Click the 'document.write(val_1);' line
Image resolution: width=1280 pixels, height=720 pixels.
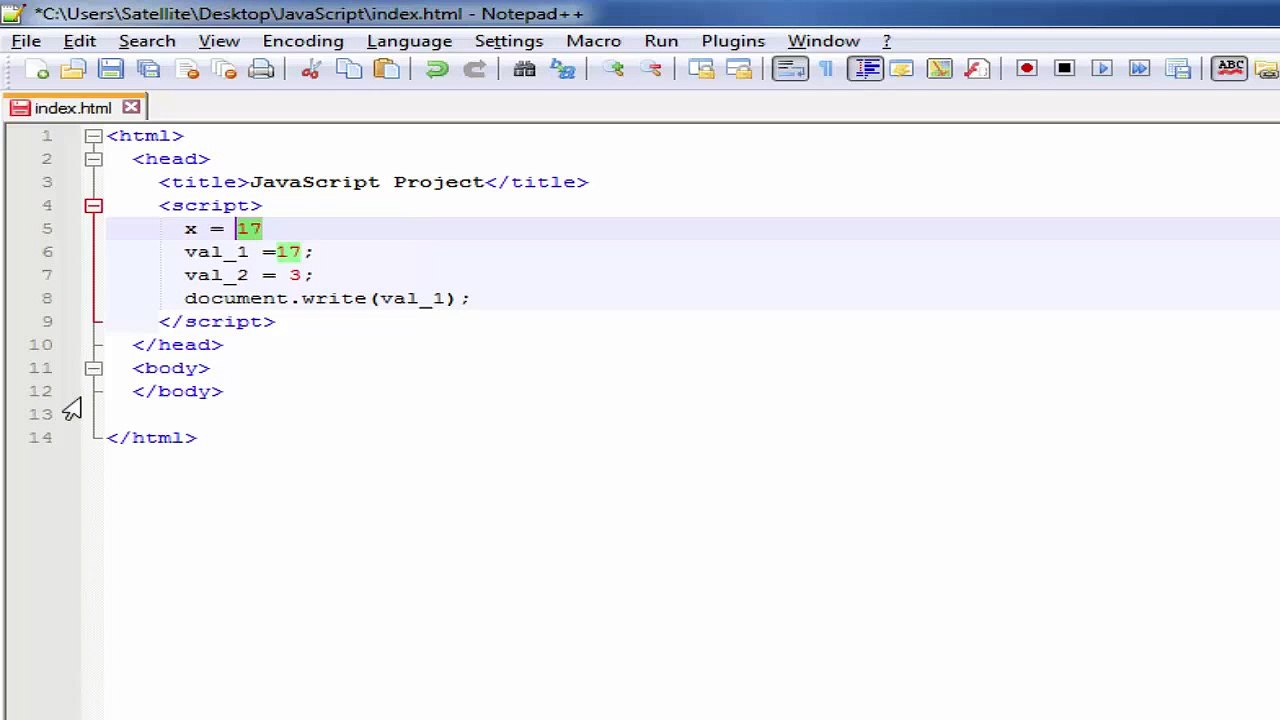tap(327, 298)
